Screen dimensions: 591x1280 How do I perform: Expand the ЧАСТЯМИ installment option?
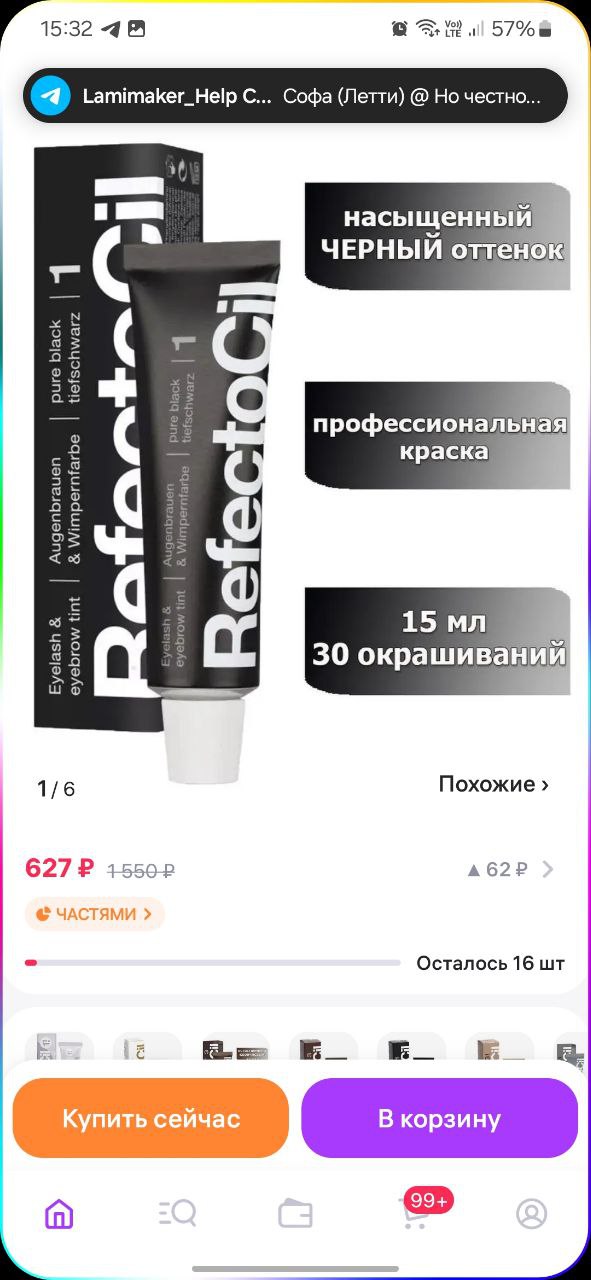click(95, 913)
